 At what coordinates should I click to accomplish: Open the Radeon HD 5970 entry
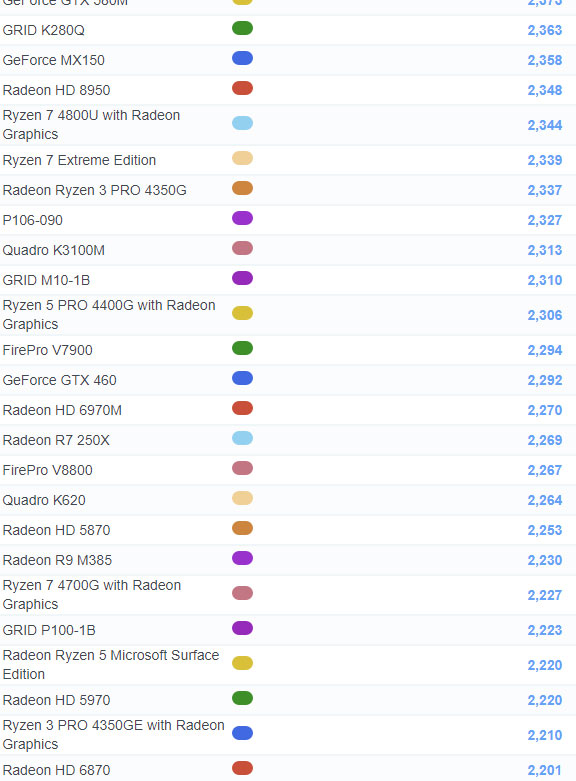click(56, 700)
